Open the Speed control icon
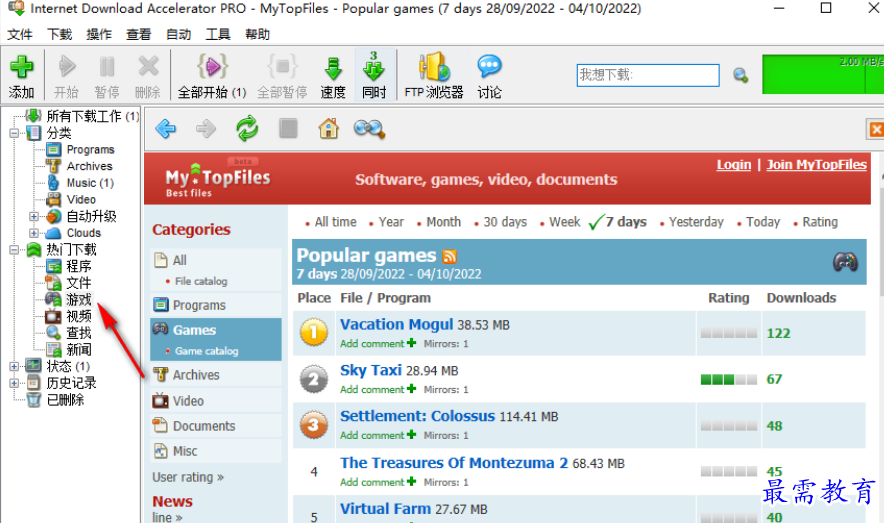This screenshot has width=884, height=523. [x=333, y=68]
